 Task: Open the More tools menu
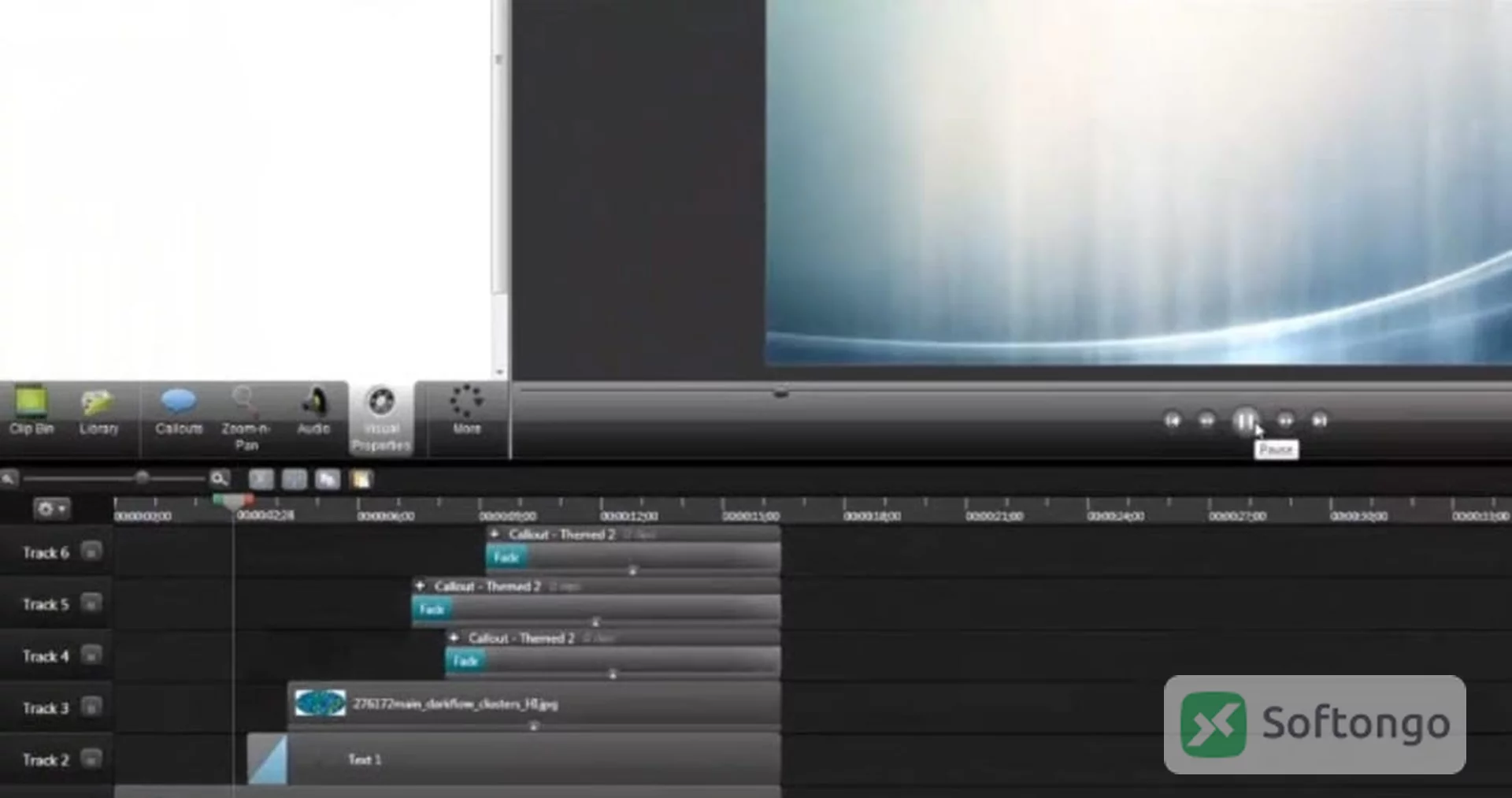(466, 411)
